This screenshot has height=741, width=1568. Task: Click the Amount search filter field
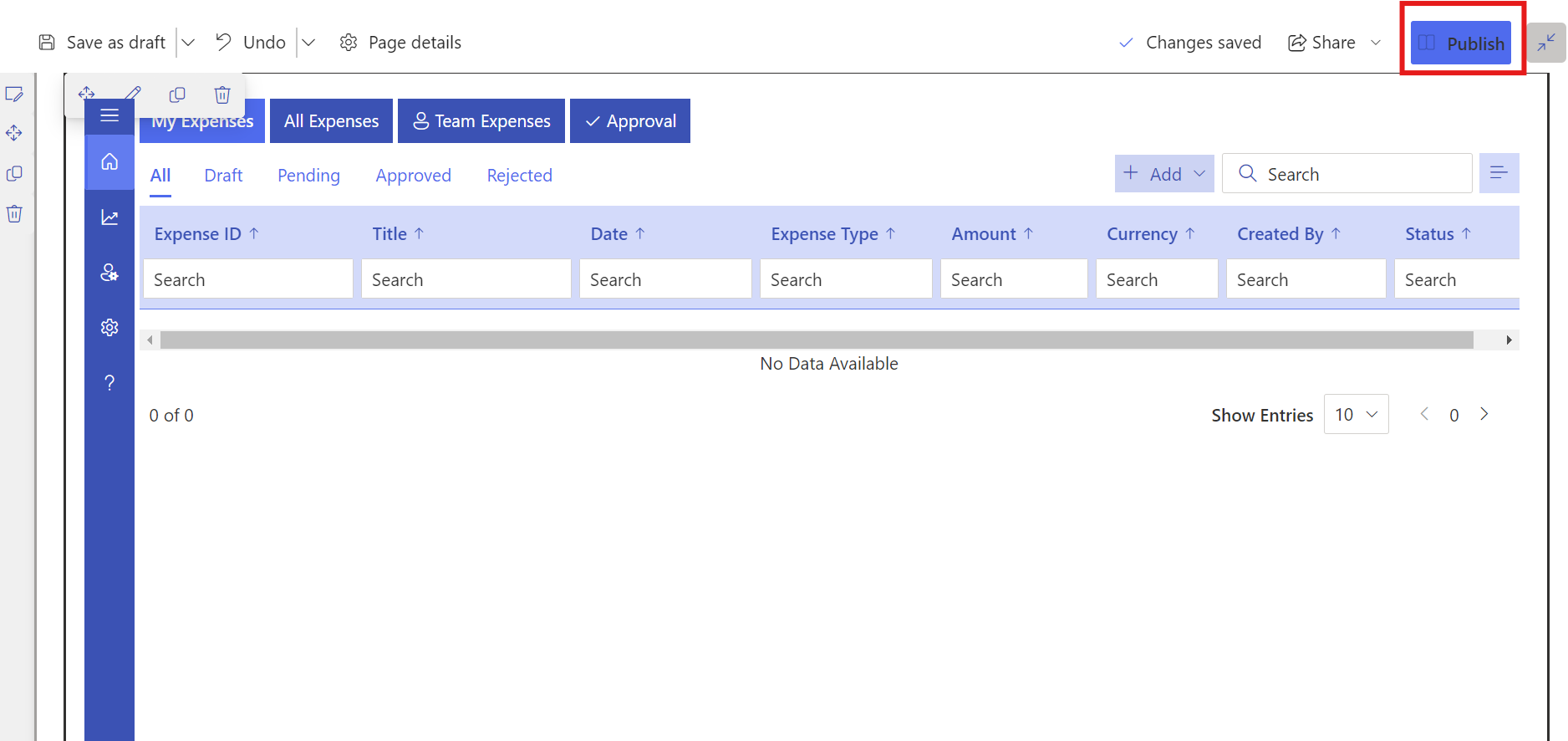(1014, 279)
